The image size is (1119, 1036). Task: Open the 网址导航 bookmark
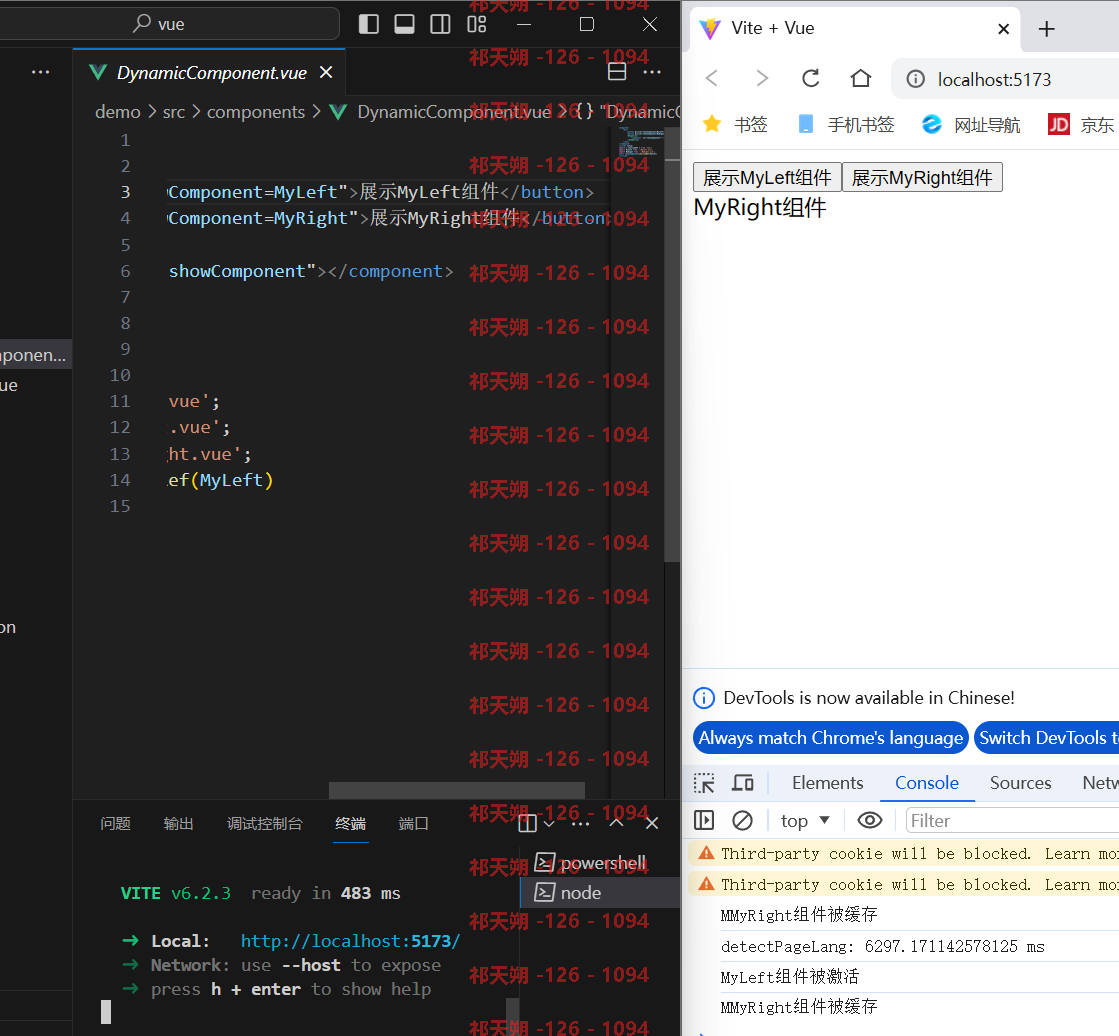(971, 125)
